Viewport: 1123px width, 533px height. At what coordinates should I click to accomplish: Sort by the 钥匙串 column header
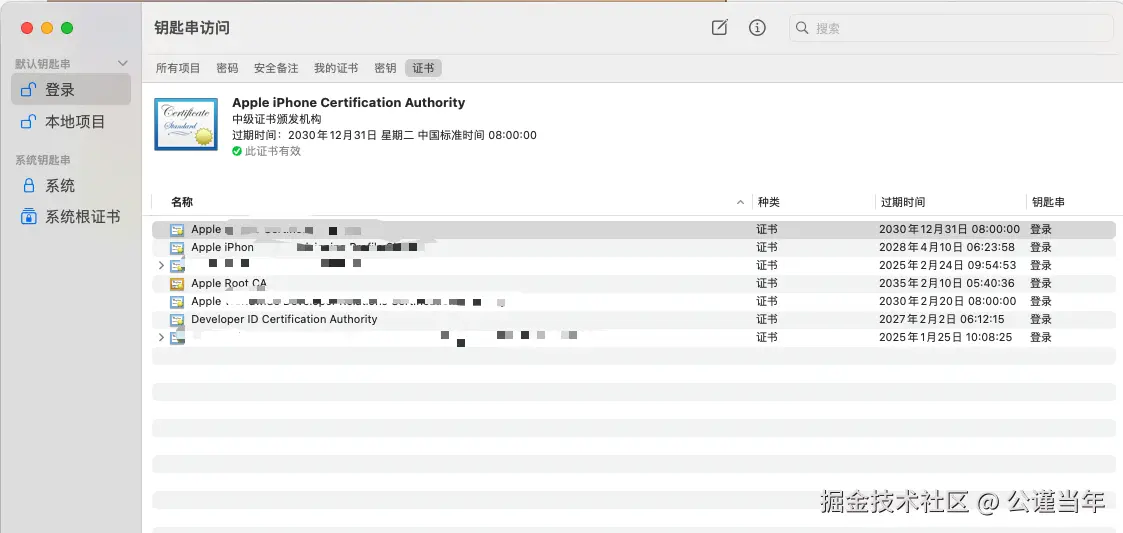pos(1048,203)
